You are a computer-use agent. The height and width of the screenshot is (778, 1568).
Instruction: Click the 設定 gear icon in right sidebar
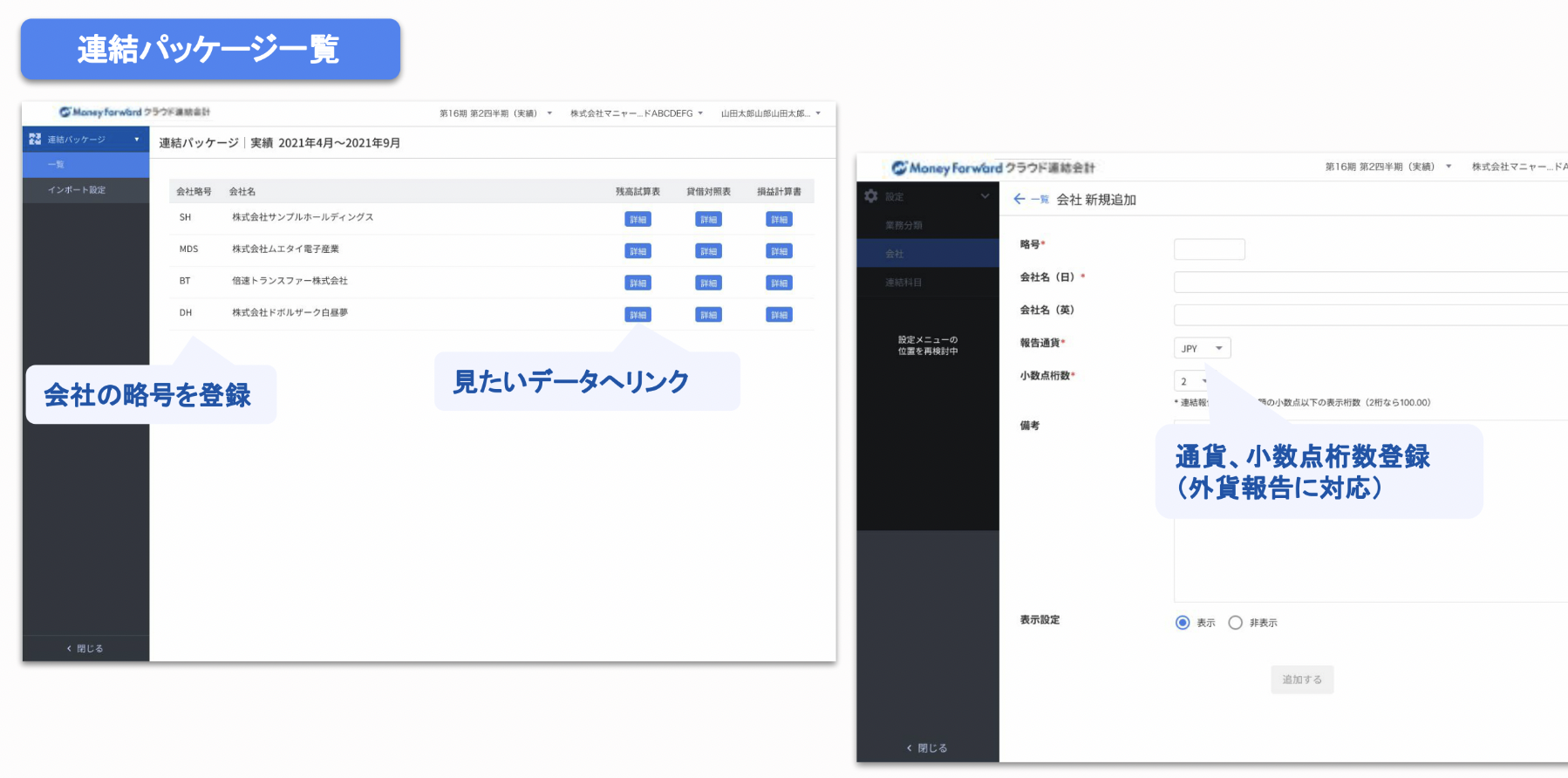click(x=871, y=196)
